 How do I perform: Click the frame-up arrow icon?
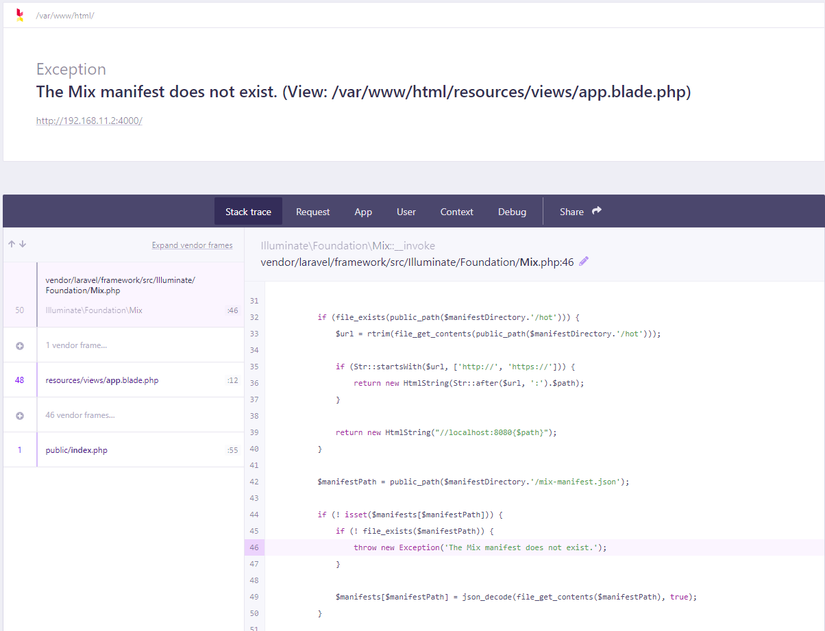click(x=12, y=244)
